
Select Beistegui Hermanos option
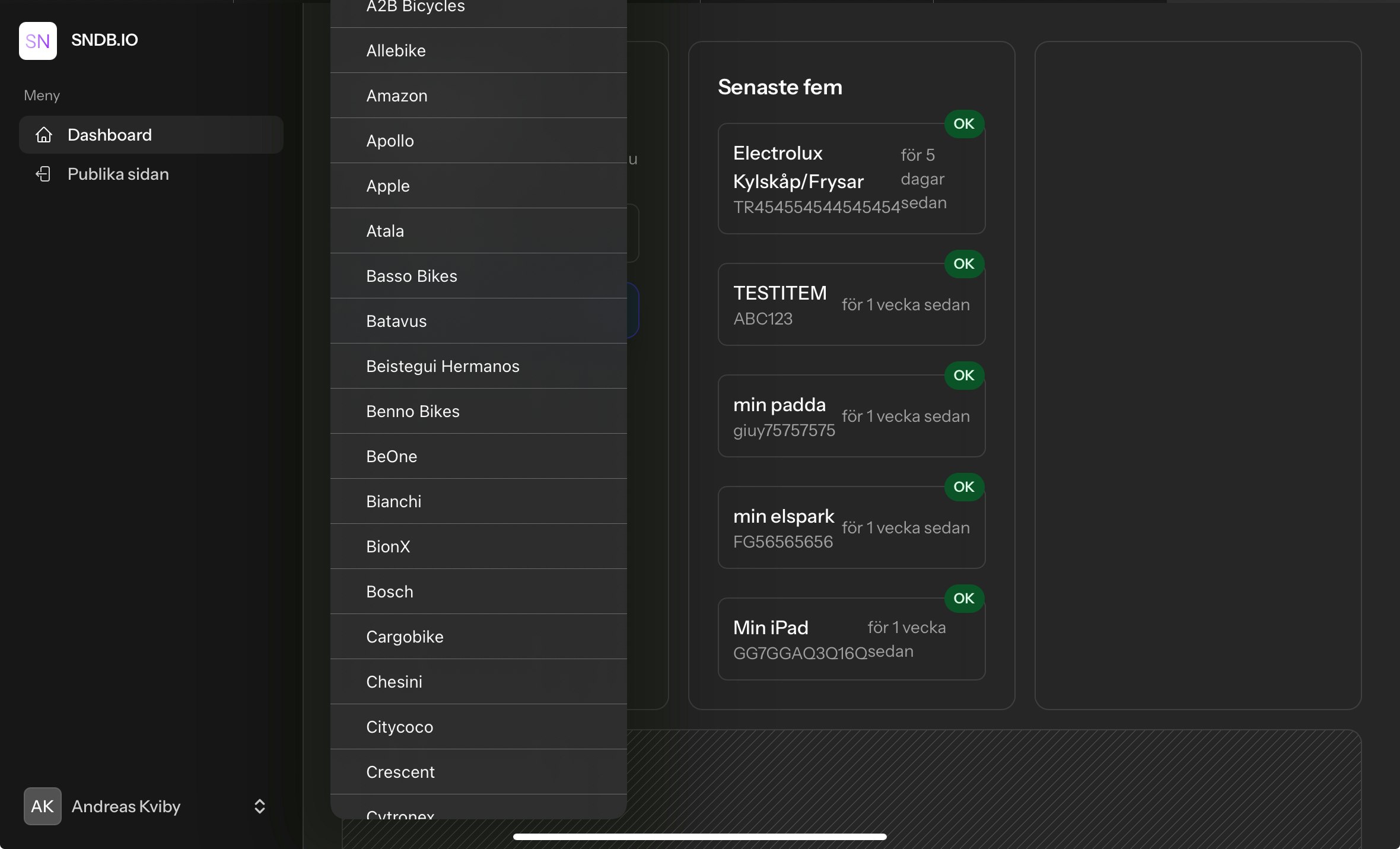point(479,366)
